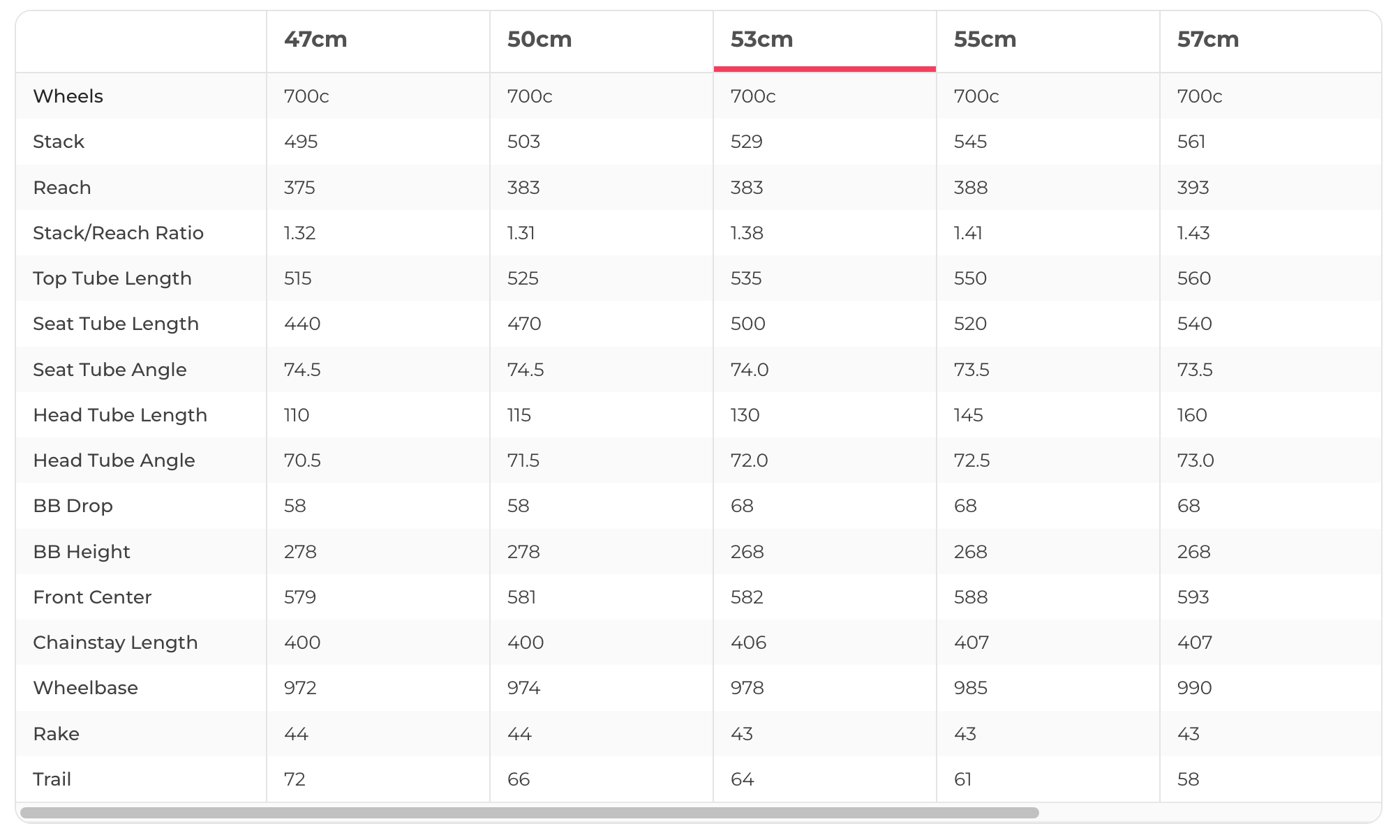Select the 55cm size column header
1400x840 pixels.
985,40
